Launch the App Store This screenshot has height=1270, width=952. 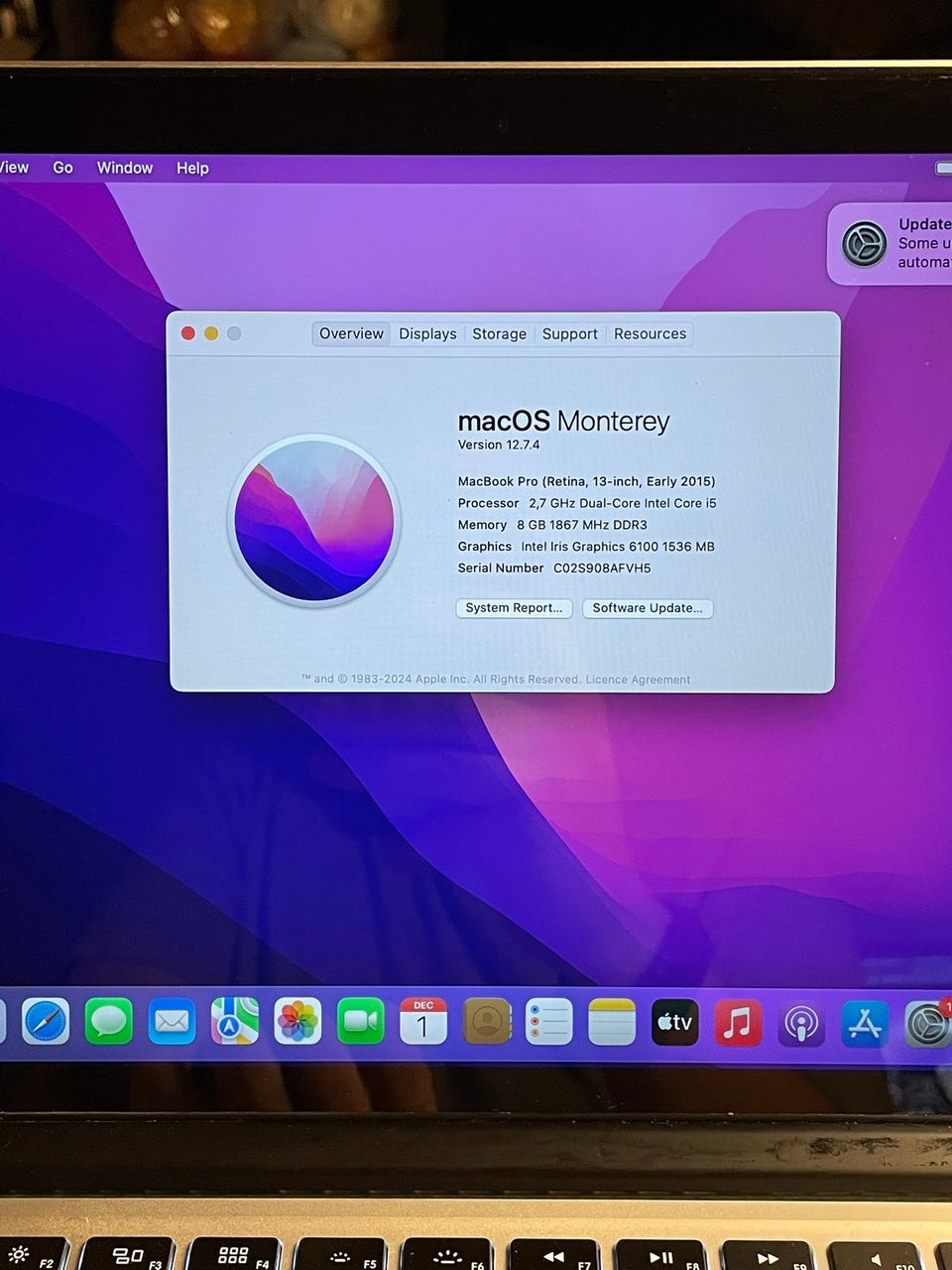864,1023
